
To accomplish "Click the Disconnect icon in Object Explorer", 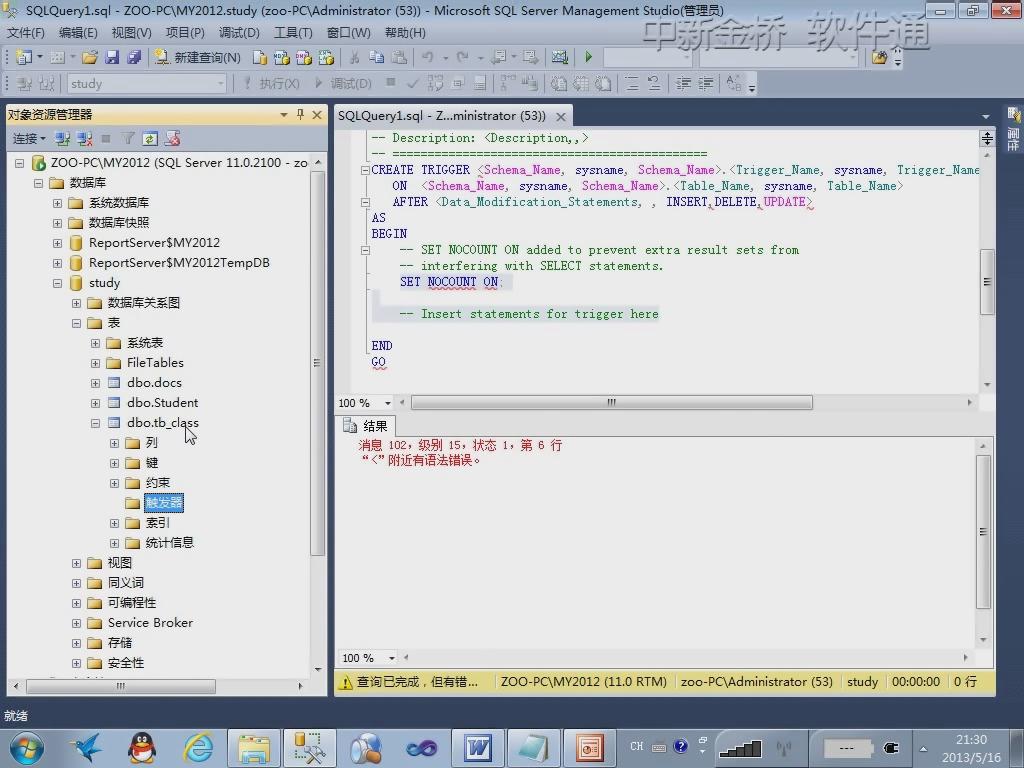I will click(84, 138).
